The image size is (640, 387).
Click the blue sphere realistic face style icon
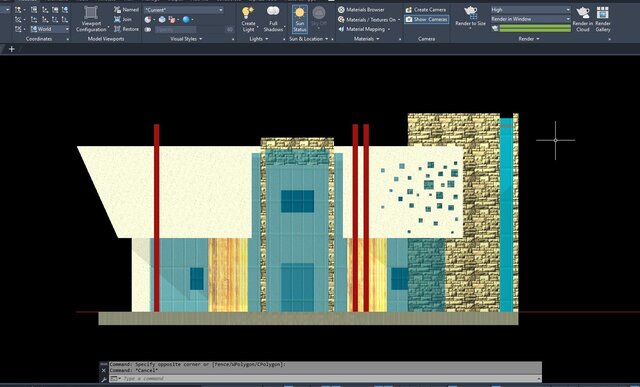pyautogui.click(x=186, y=19)
